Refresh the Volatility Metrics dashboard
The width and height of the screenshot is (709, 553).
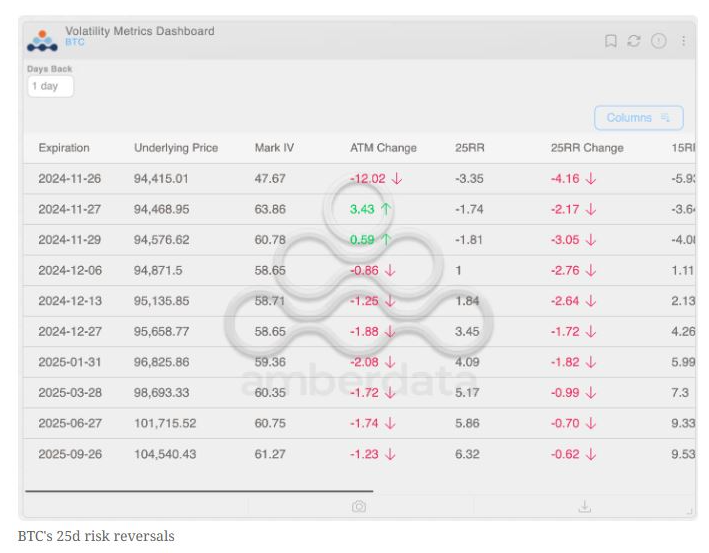tap(634, 41)
